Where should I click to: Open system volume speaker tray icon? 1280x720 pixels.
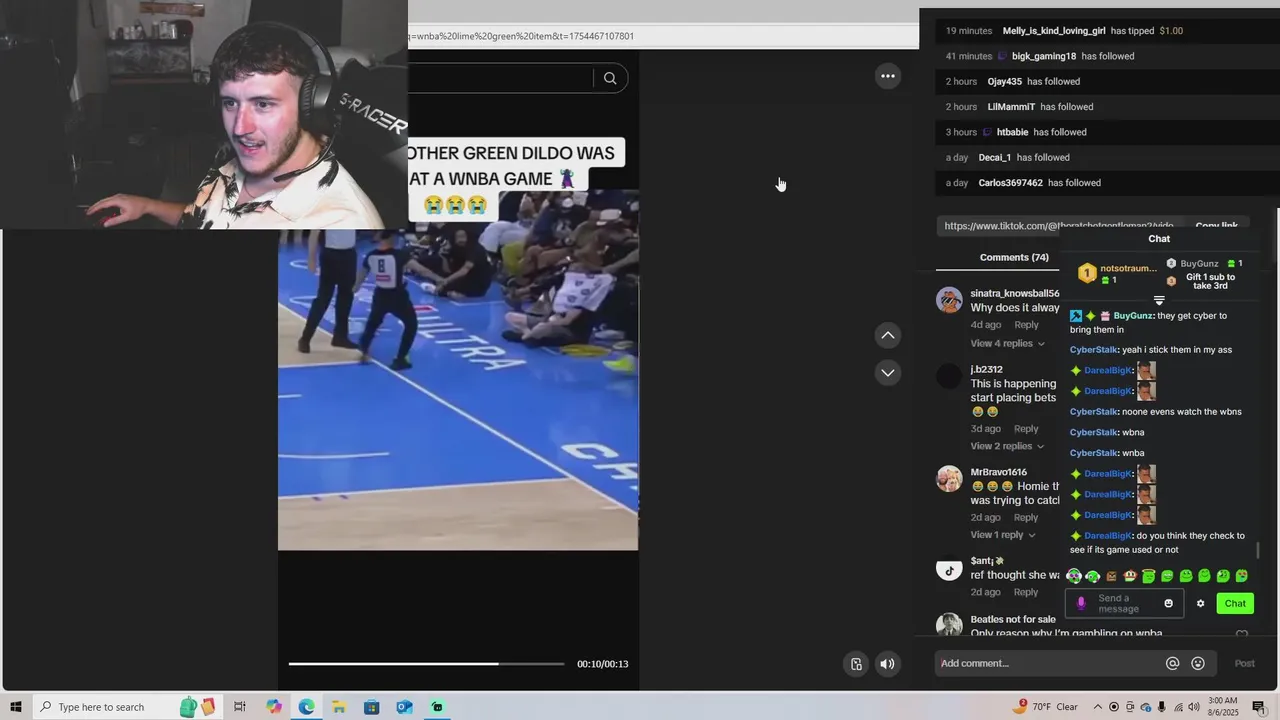coord(1194,707)
